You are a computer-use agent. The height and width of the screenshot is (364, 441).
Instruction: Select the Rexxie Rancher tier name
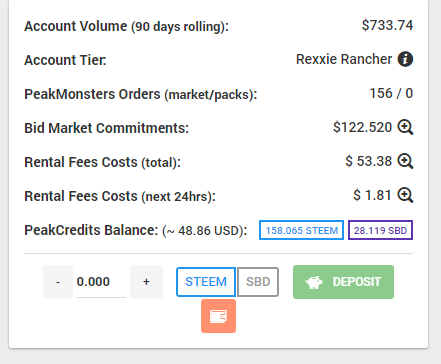pos(344,59)
